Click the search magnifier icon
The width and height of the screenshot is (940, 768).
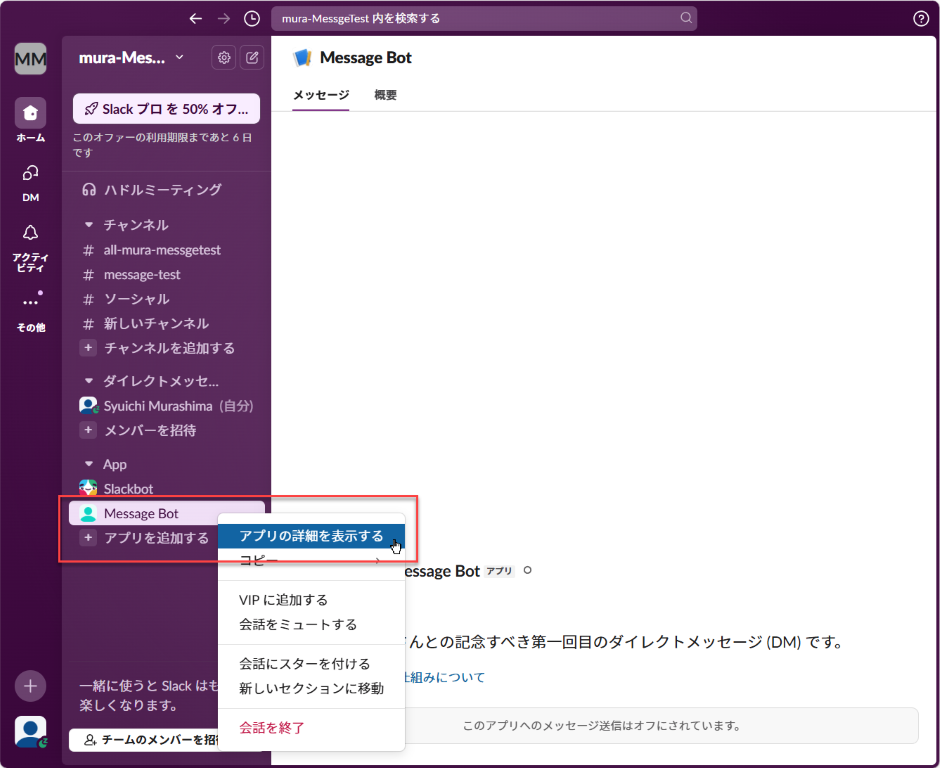tap(686, 18)
